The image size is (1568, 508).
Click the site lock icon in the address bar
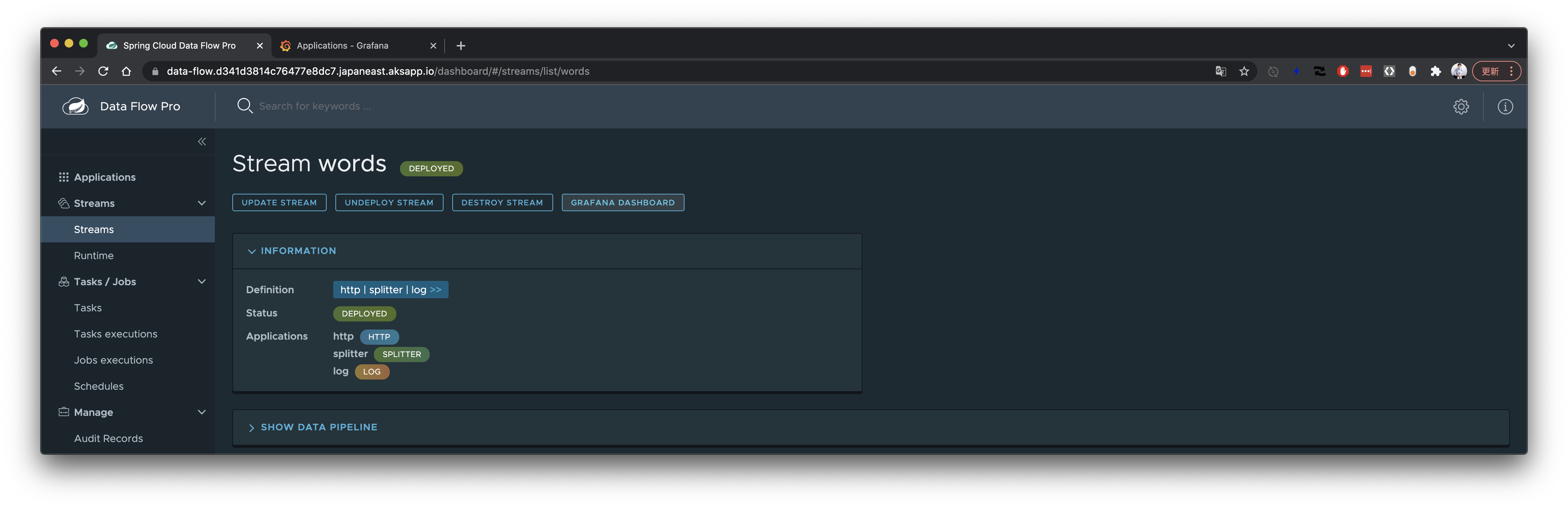click(155, 71)
